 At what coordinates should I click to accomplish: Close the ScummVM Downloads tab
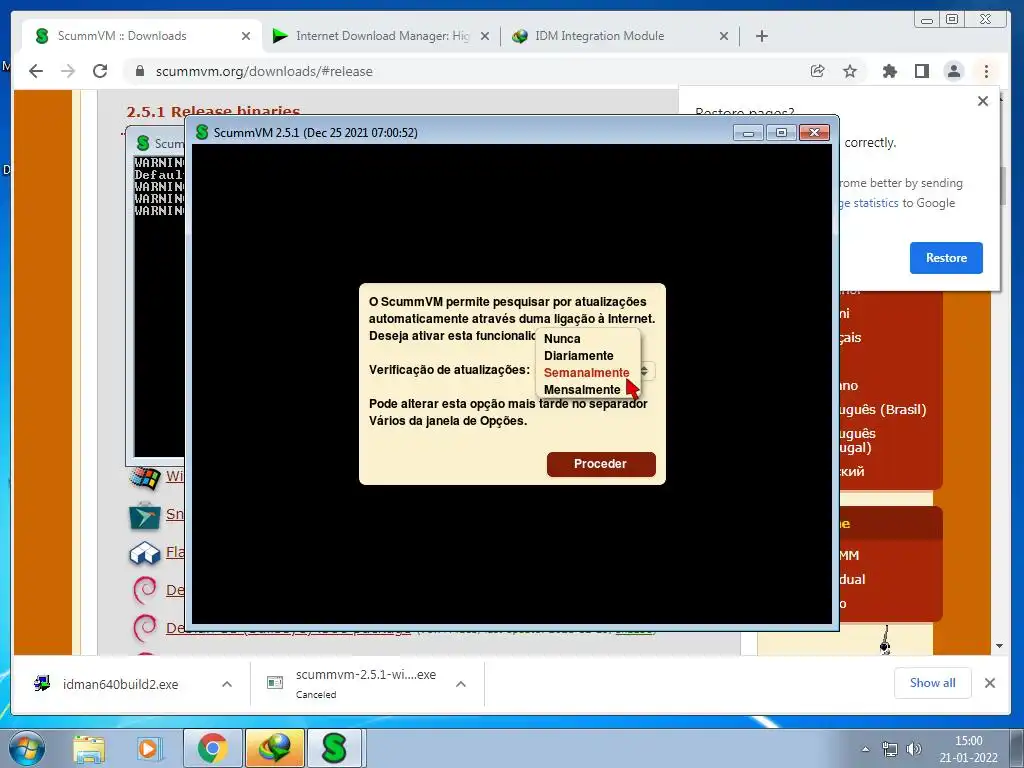[x=246, y=36]
